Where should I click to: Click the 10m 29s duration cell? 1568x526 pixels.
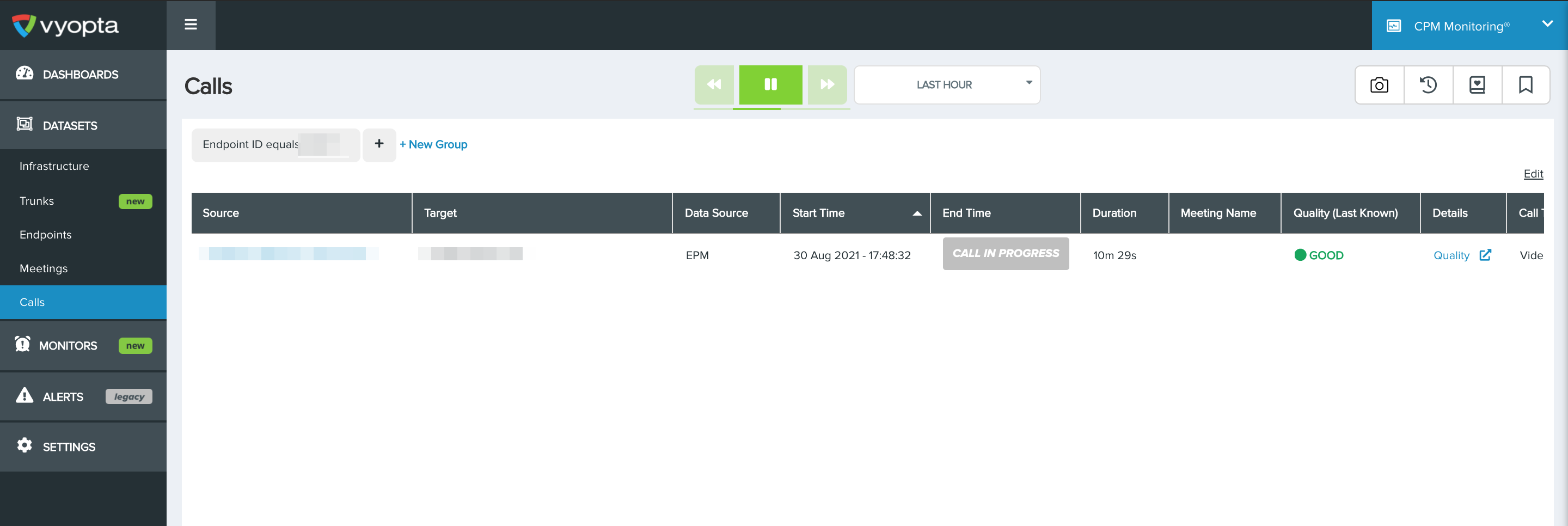click(x=1114, y=256)
